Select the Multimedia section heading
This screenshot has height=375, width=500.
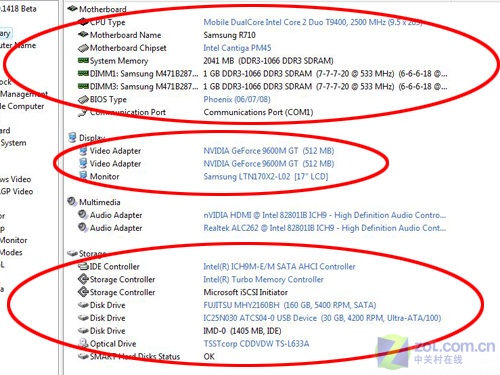(x=100, y=202)
